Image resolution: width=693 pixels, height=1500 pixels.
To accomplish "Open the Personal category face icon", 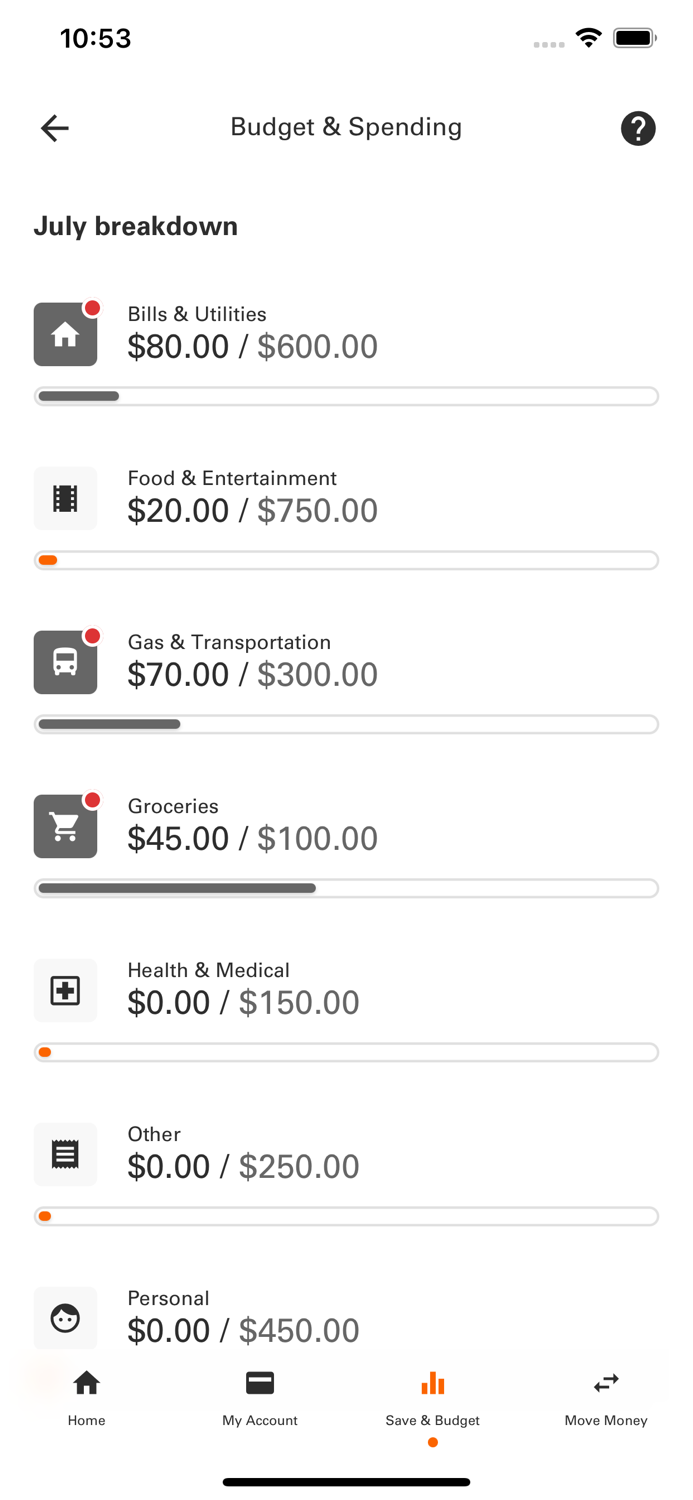I will pos(65,1318).
